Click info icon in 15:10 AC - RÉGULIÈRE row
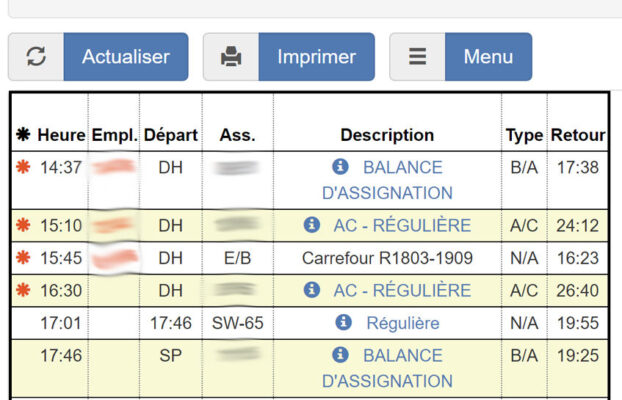The image size is (622, 400). pos(311,225)
